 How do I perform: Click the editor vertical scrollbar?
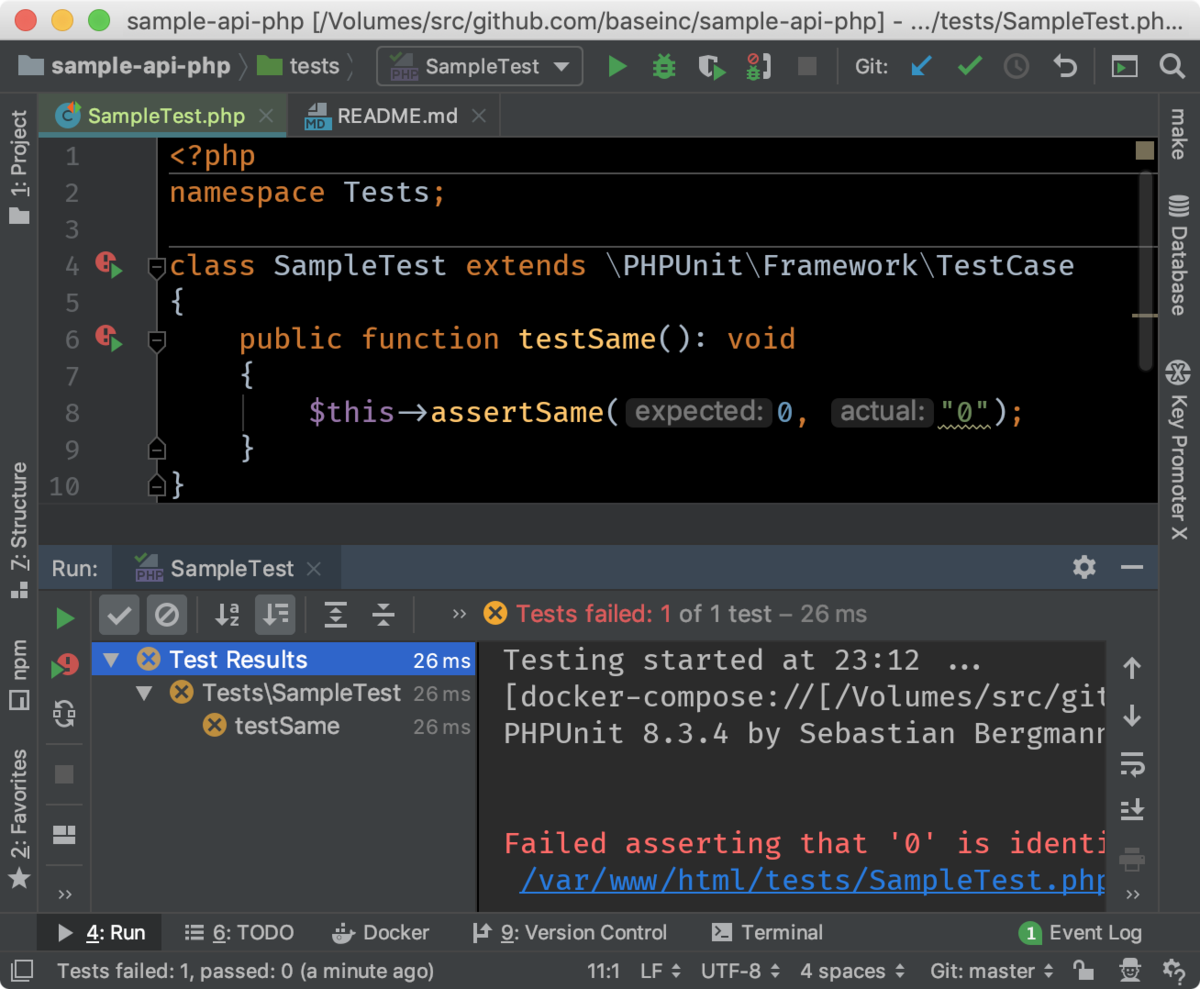pos(1145,270)
